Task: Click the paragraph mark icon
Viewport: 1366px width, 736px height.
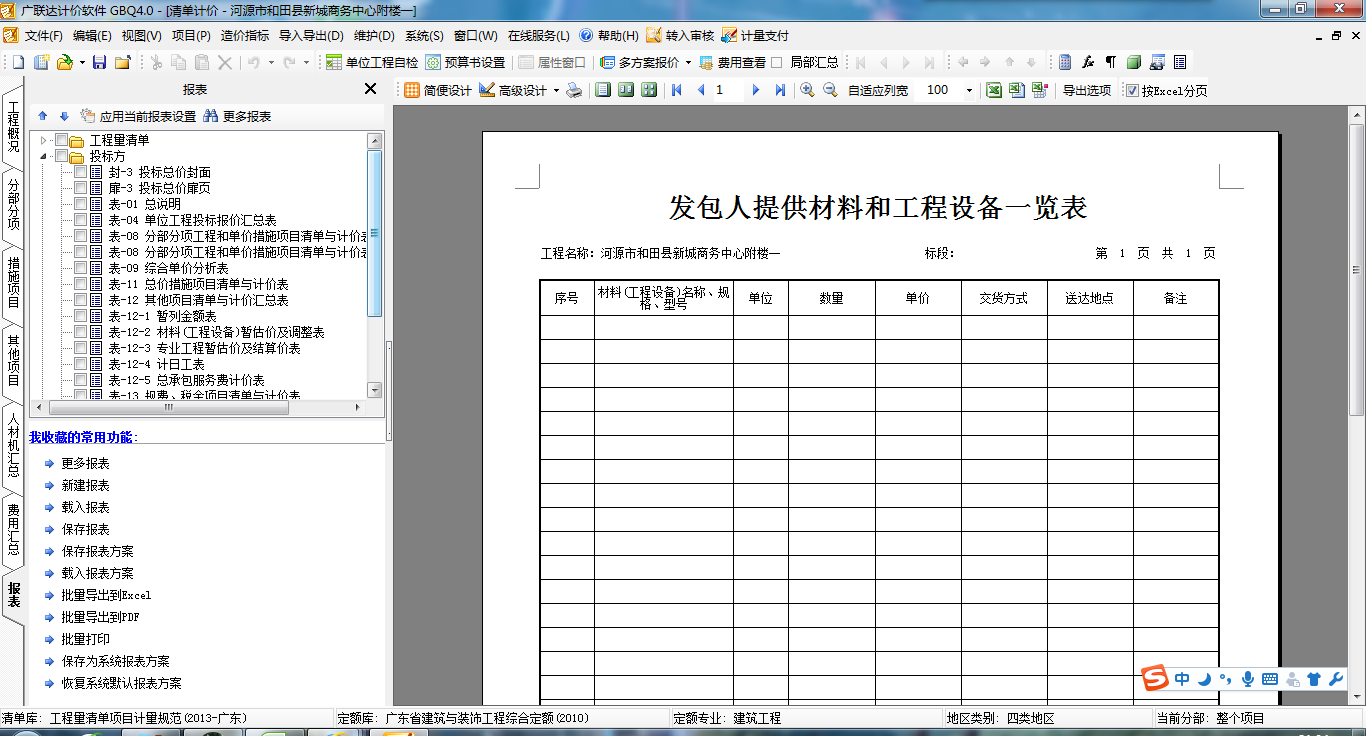Action: click(1110, 62)
